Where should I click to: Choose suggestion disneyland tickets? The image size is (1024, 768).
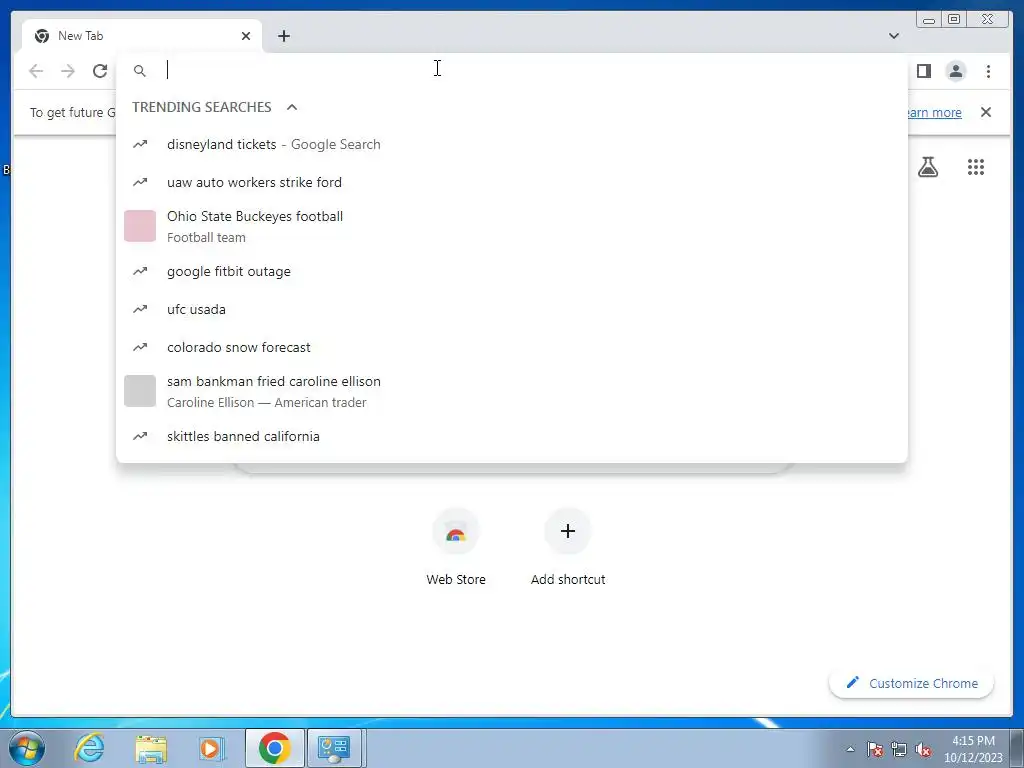pos(511,144)
